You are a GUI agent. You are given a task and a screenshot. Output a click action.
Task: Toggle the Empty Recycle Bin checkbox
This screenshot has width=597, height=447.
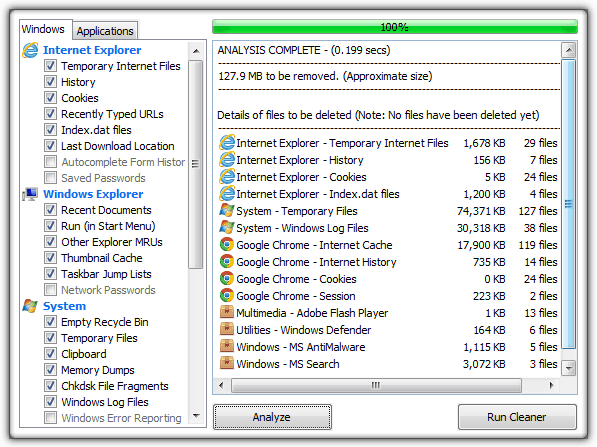tap(50, 322)
